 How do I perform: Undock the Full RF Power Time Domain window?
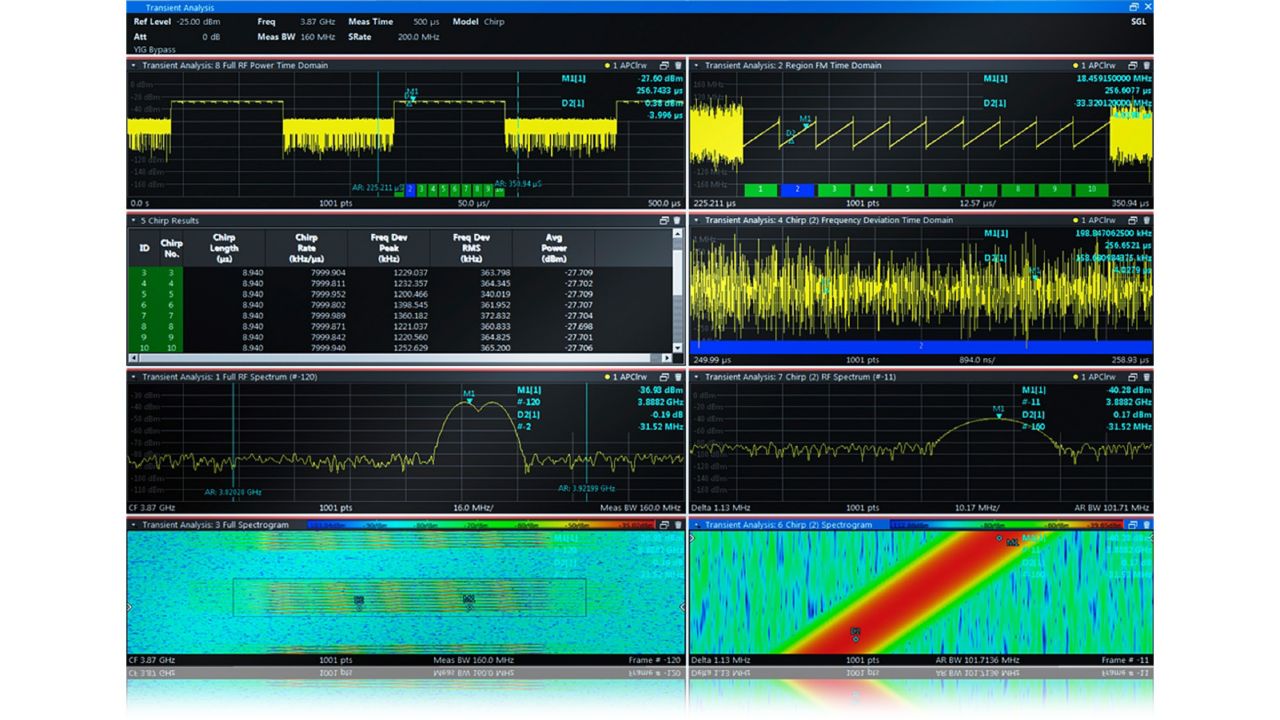click(x=665, y=65)
